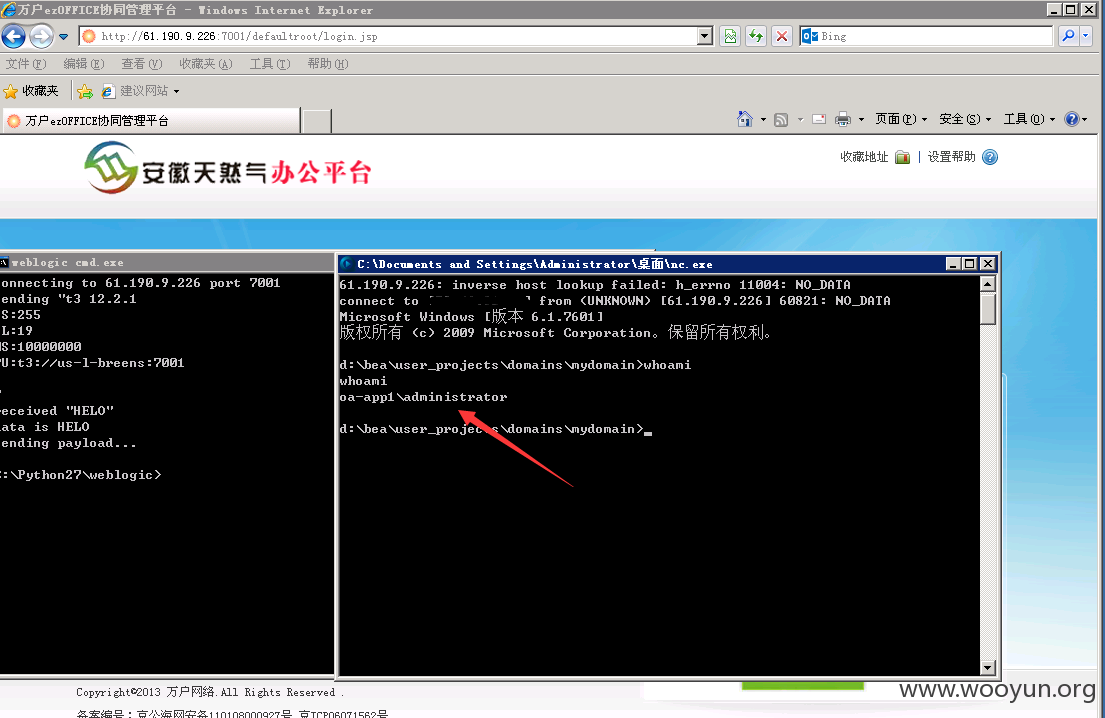Expand the address bar history dropdown
Viewport: 1105px width, 718px height.
coord(705,36)
